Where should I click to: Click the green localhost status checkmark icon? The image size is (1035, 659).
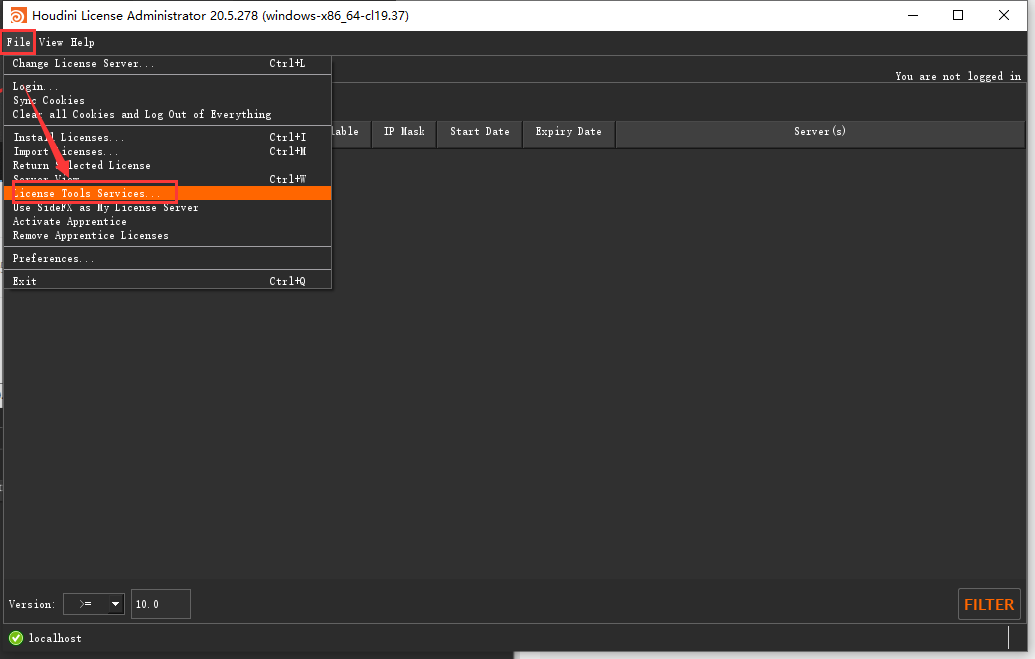tap(16, 638)
